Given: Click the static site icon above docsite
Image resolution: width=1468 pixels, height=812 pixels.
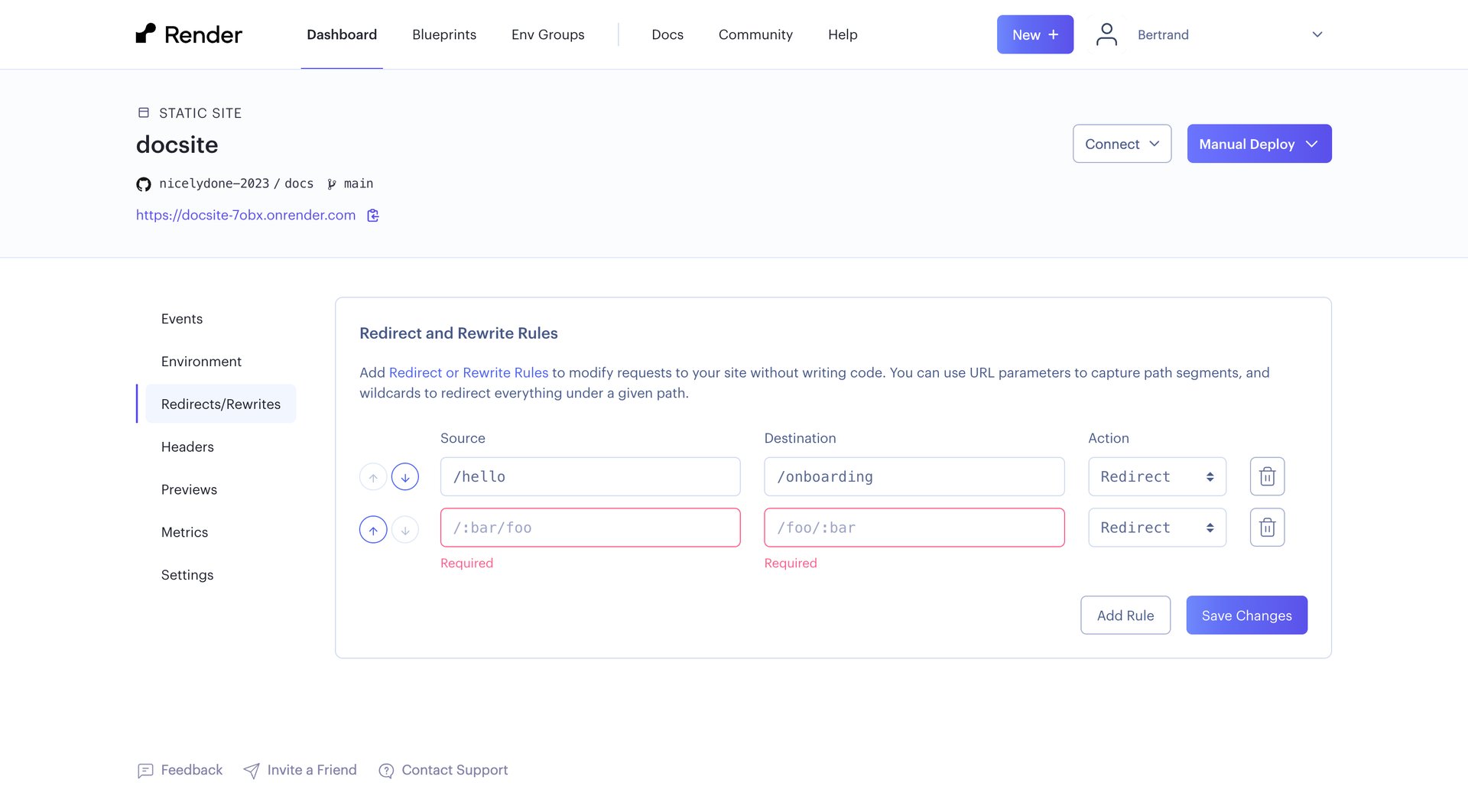Looking at the screenshot, I should pyautogui.click(x=143, y=112).
